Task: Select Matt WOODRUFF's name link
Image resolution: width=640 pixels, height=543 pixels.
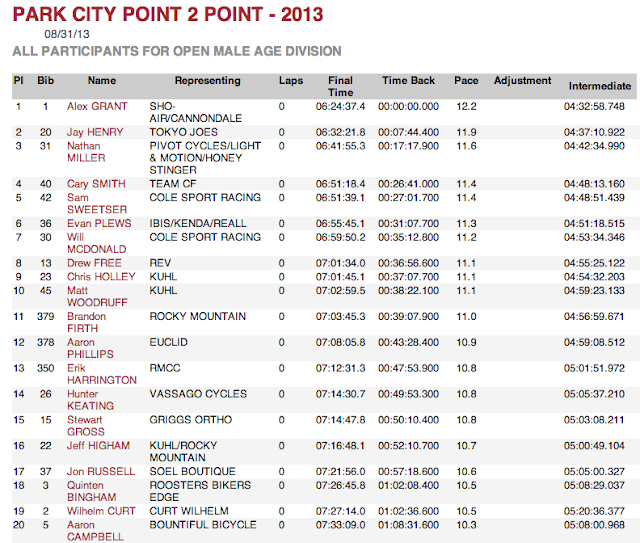Action: (x=97, y=297)
